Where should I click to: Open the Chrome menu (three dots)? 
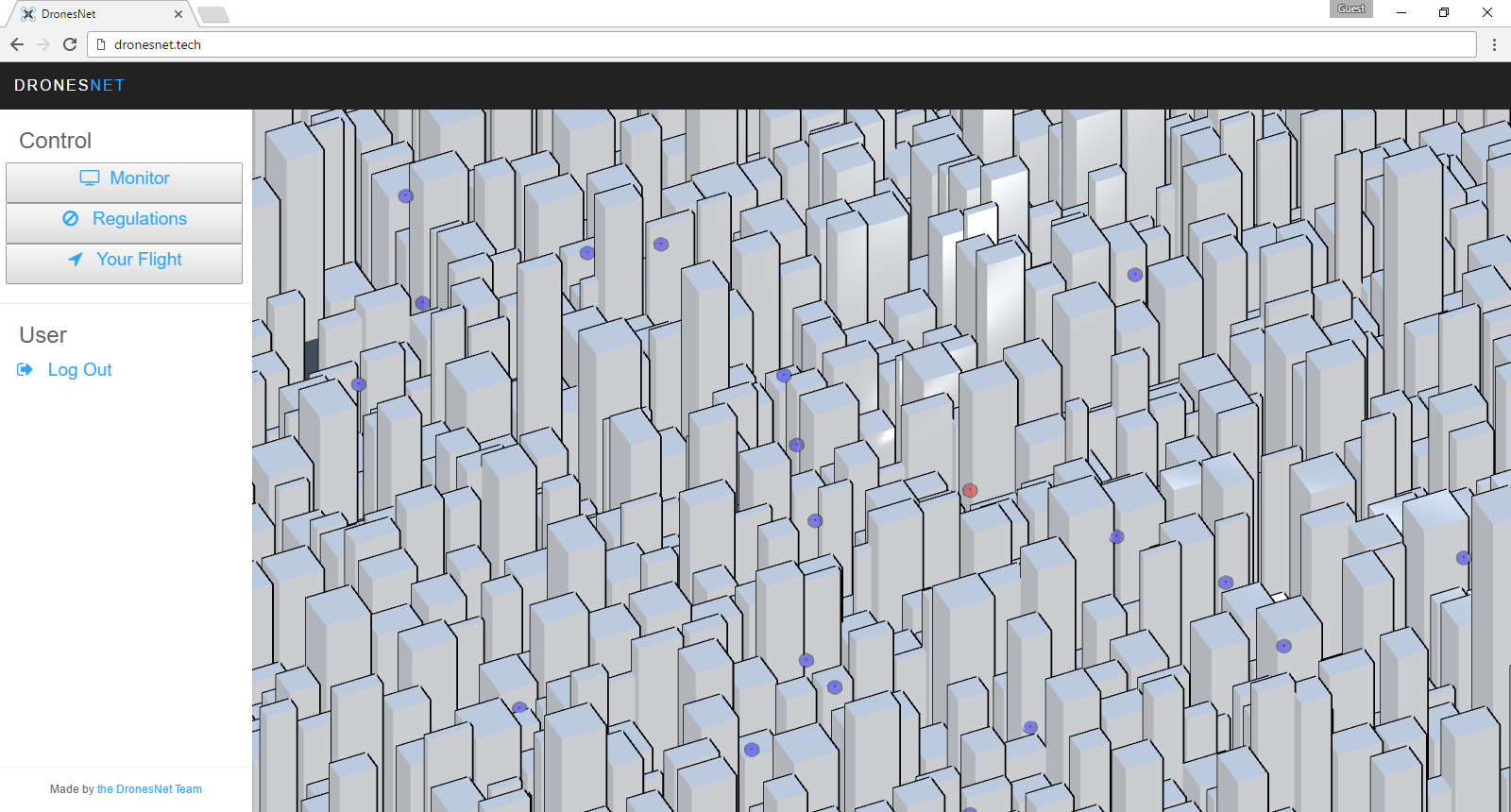[1494, 44]
